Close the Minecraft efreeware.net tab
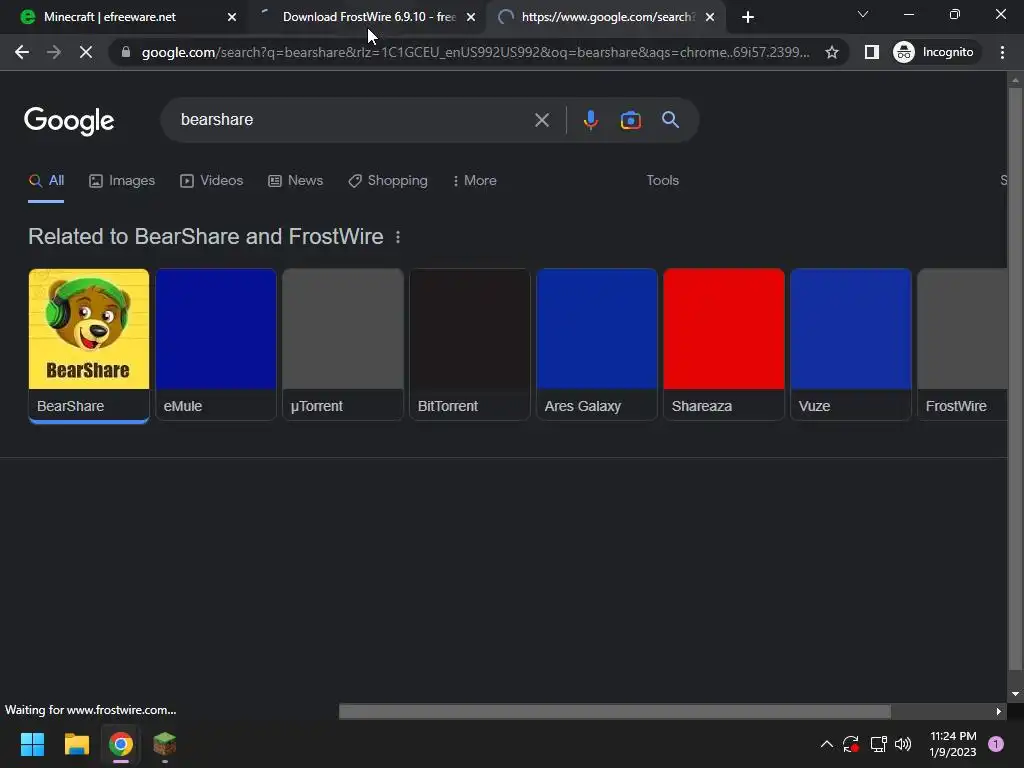 [x=231, y=17]
